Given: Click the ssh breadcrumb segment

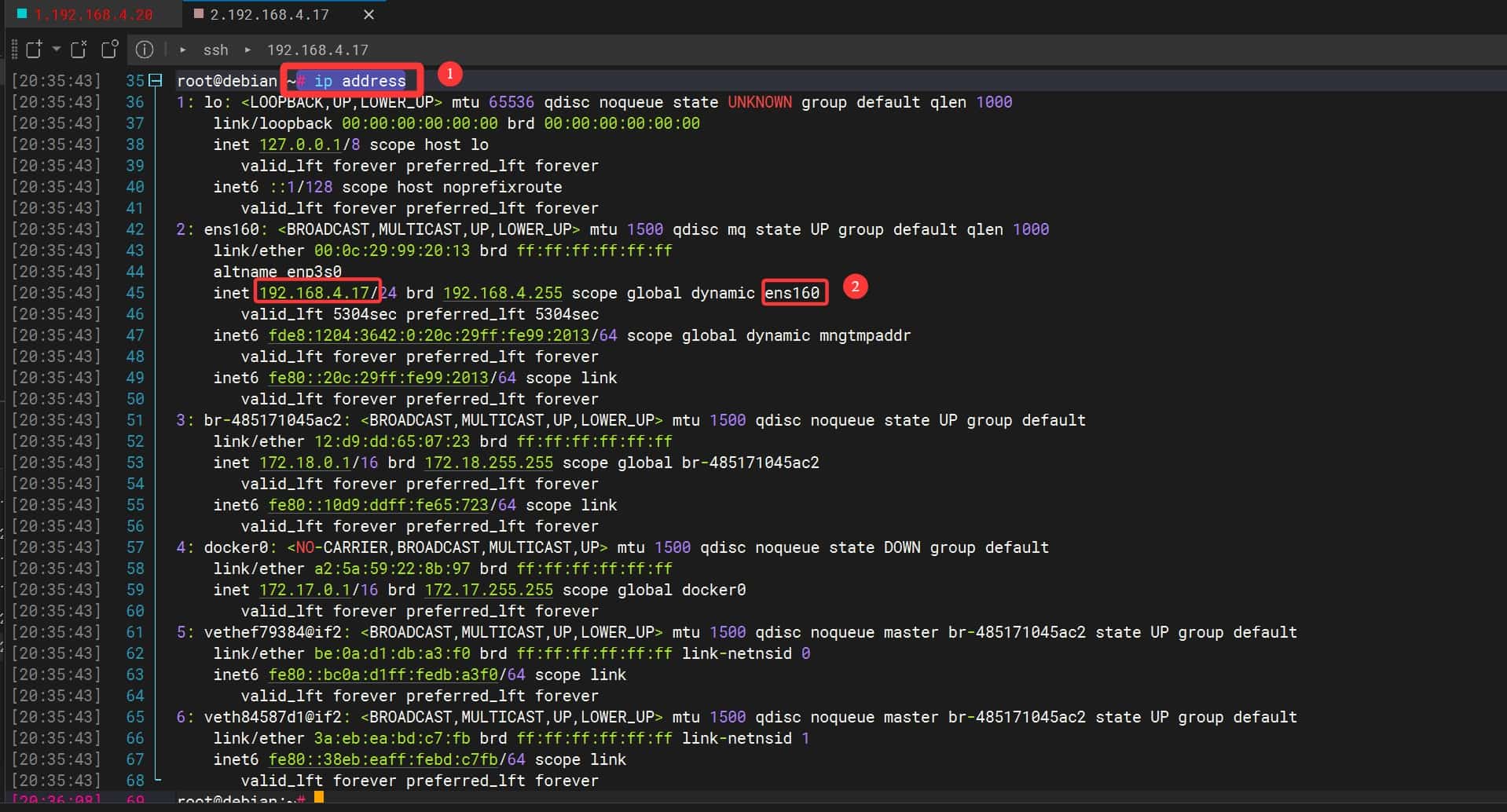Looking at the screenshot, I should tap(215, 49).
